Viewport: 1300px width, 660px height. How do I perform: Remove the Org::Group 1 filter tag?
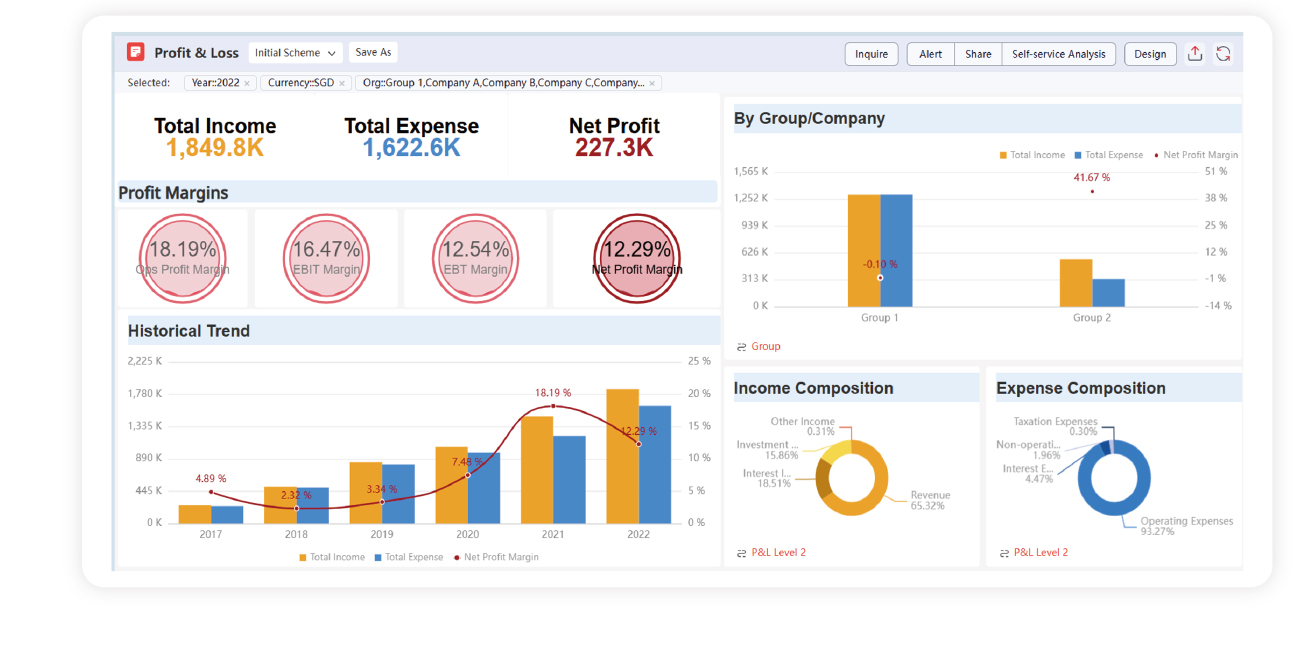point(652,84)
